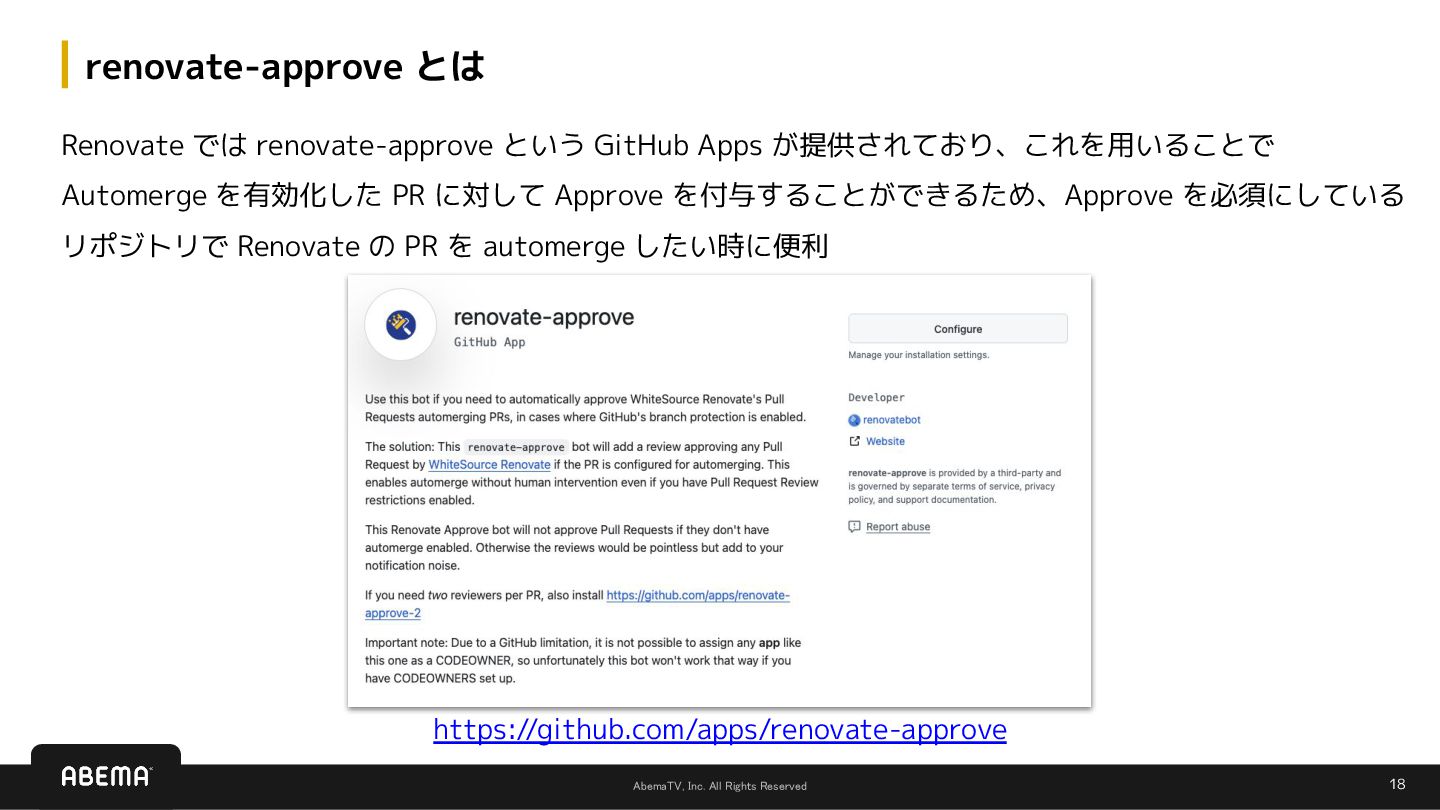
Task: Click the 'Important note' paragraph about CODEOWNER
Action: (x=583, y=660)
